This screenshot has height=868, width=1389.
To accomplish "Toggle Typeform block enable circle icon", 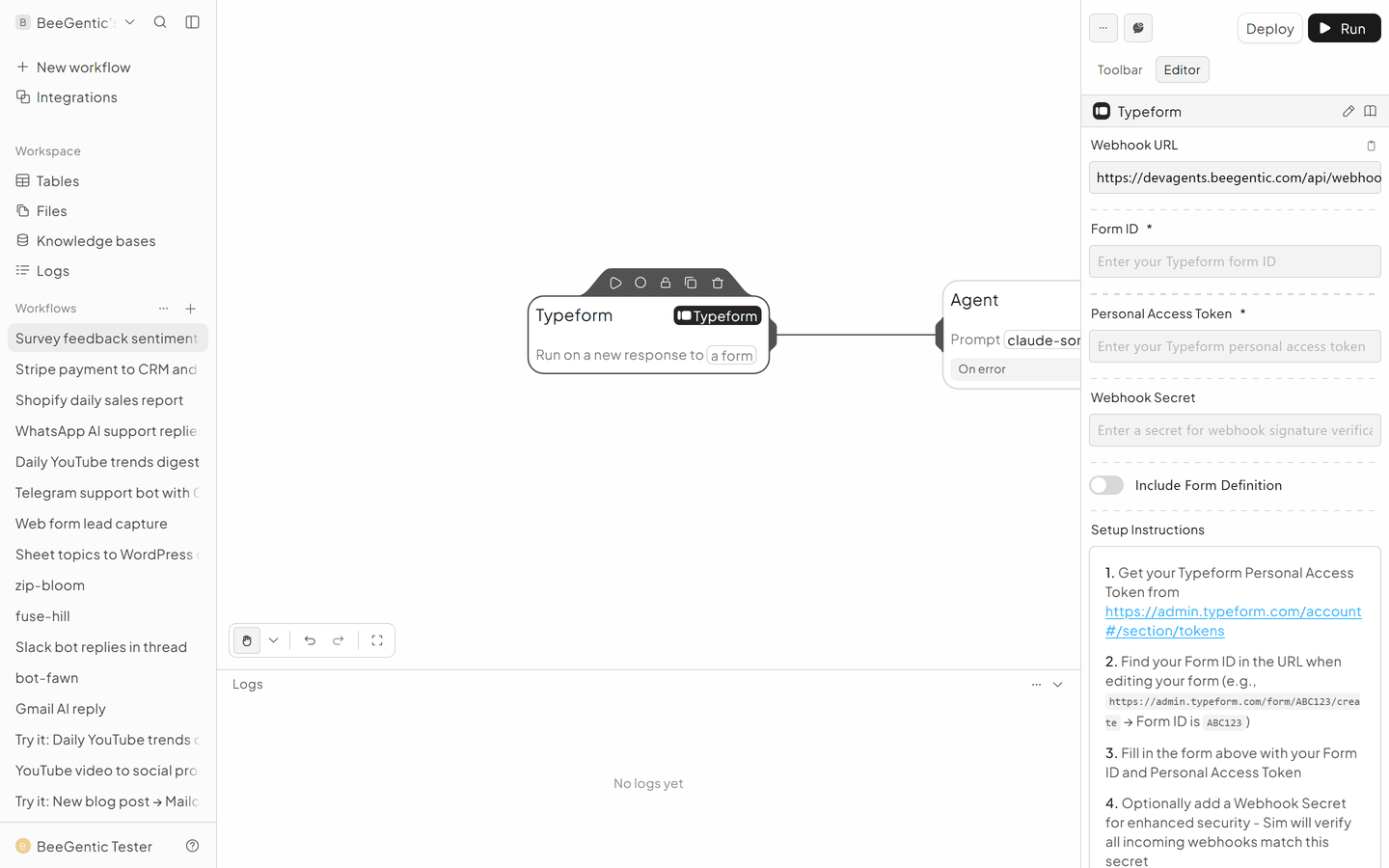I will [640, 284].
